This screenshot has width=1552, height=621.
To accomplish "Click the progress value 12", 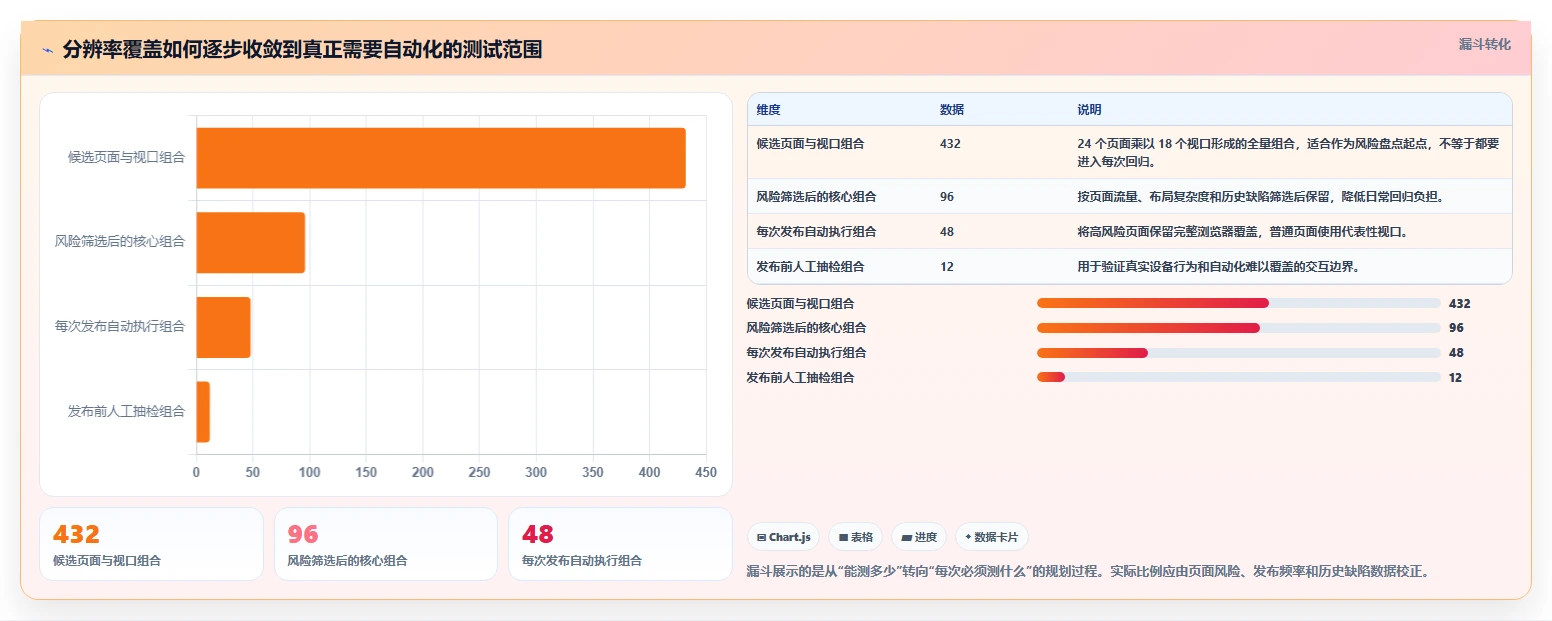I will point(1455,377).
